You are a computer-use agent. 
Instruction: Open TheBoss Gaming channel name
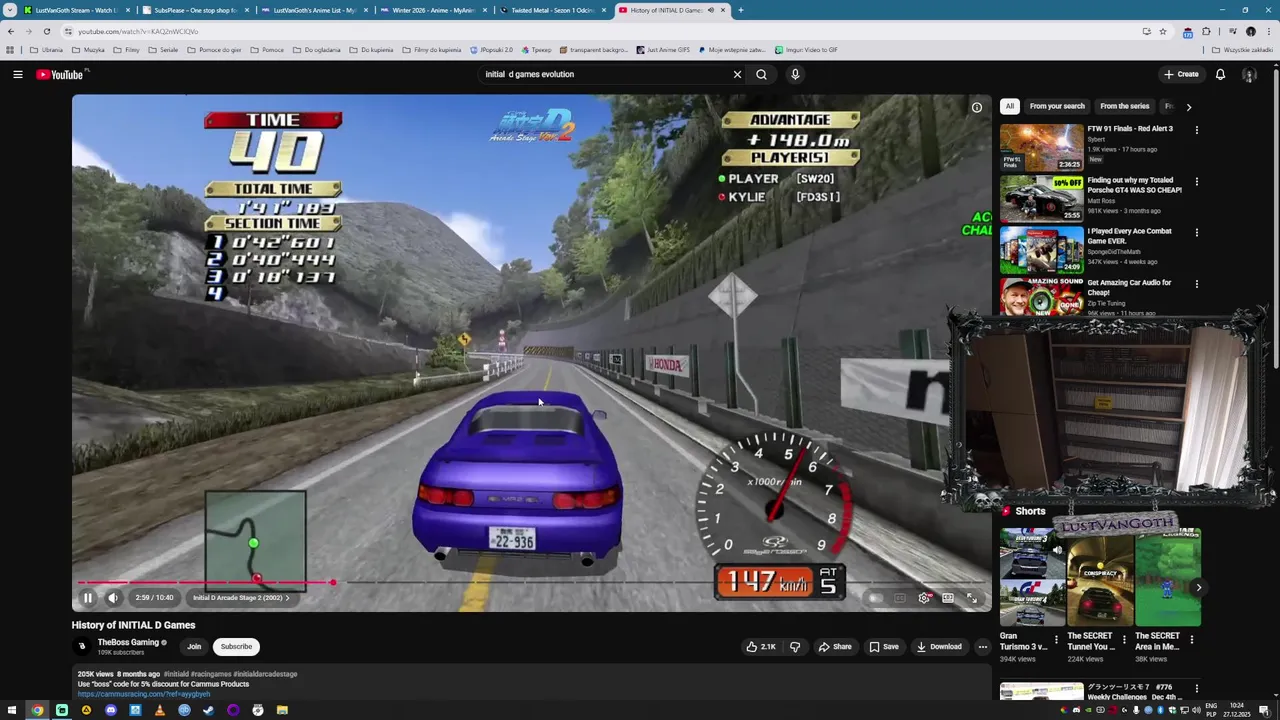[x=128, y=642]
